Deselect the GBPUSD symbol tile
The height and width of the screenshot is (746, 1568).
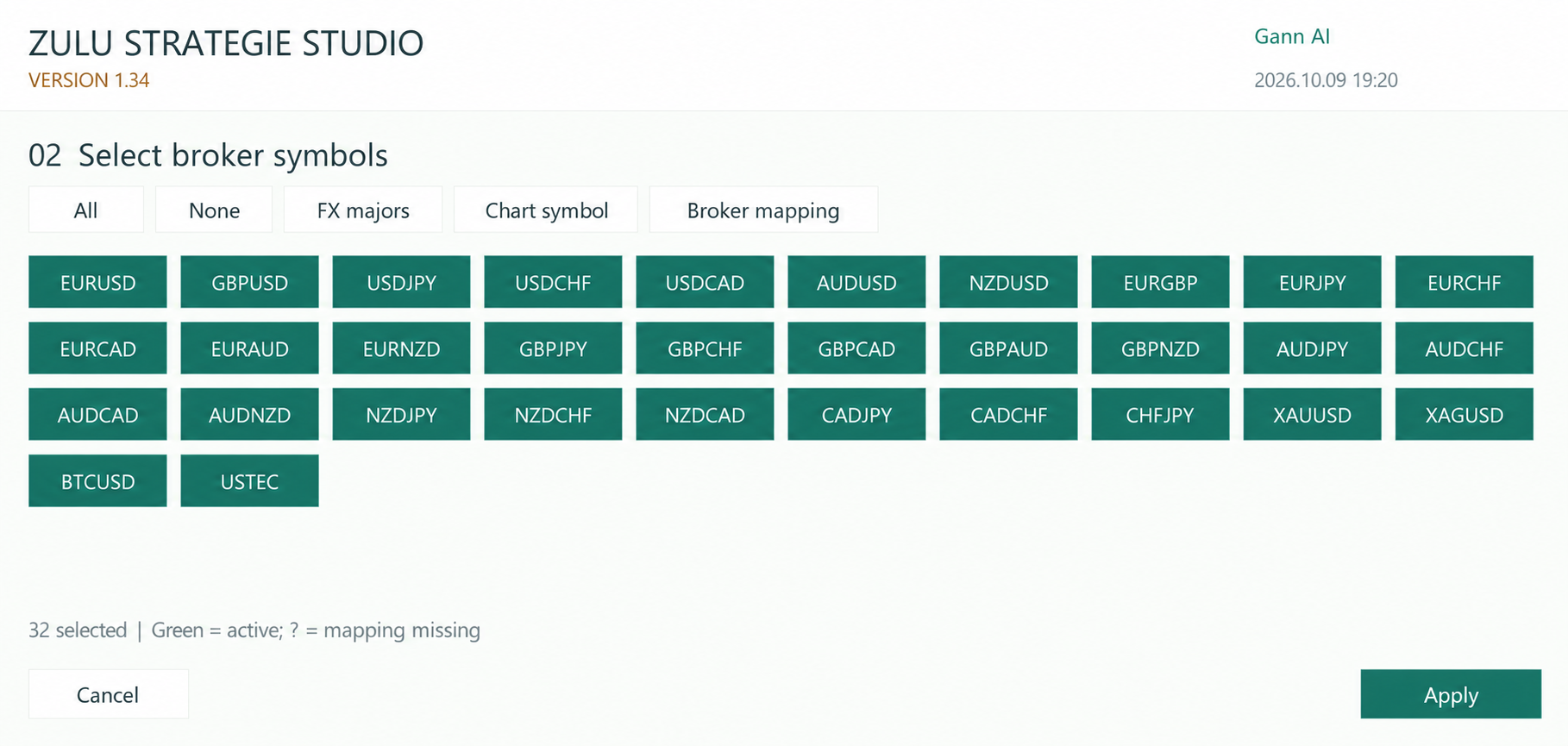click(249, 282)
